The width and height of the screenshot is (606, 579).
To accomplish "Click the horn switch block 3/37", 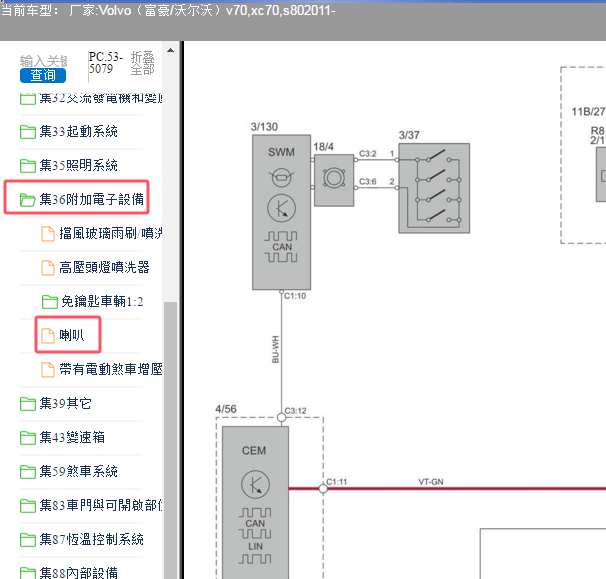I will pos(434,188).
